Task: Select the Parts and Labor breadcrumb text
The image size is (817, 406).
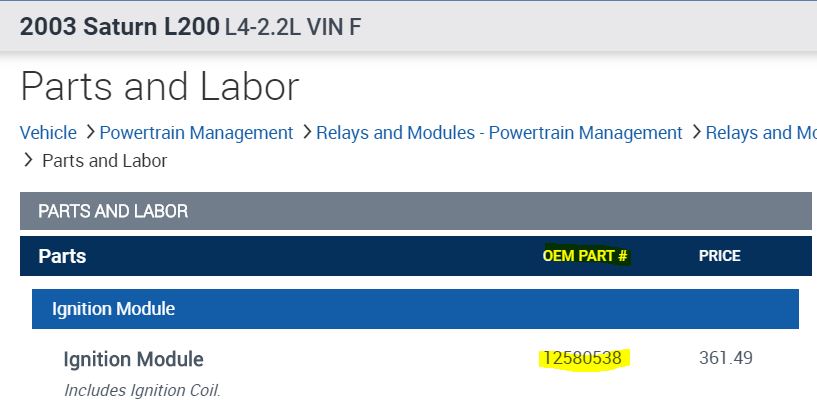Action: point(104,160)
